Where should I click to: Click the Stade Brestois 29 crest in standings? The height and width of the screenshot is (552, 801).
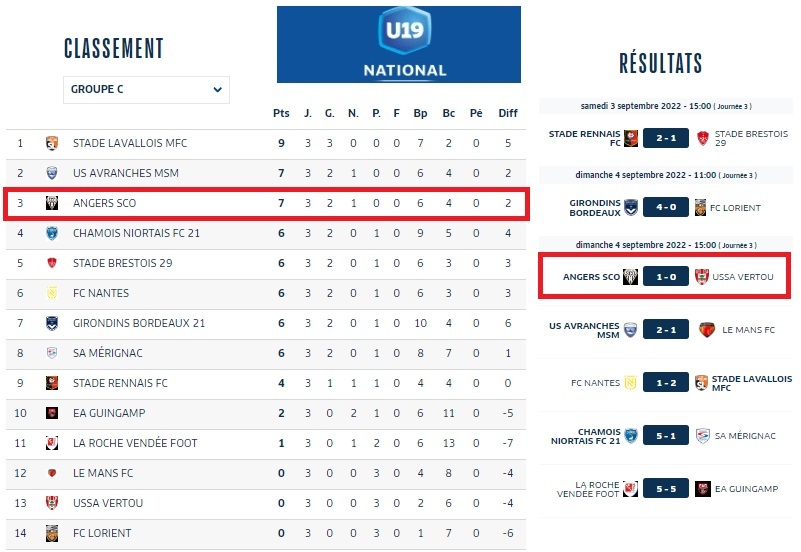(x=52, y=263)
